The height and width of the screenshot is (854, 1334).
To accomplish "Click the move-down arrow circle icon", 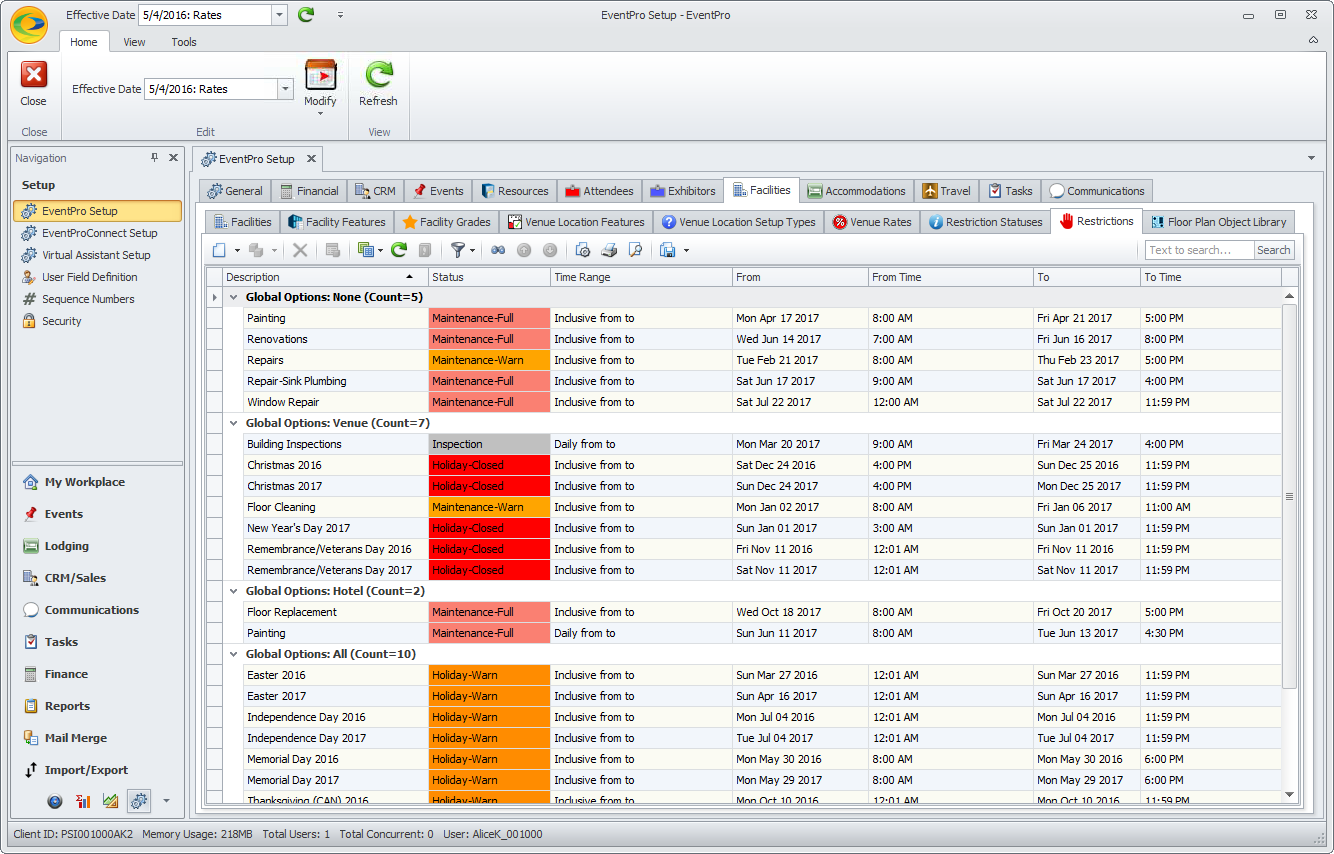I will pyautogui.click(x=549, y=250).
